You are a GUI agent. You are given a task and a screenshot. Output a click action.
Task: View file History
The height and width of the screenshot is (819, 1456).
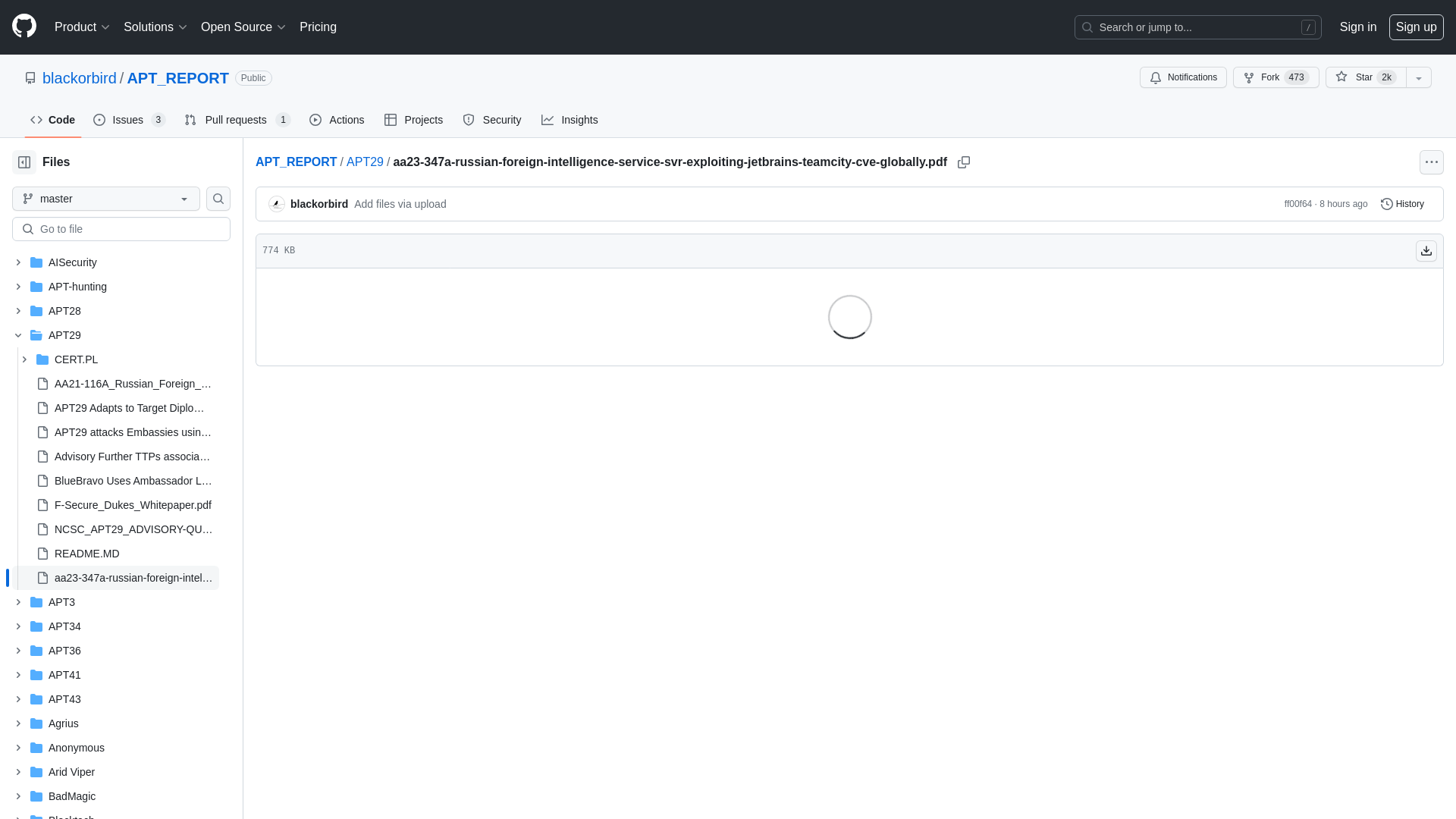click(x=1402, y=204)
